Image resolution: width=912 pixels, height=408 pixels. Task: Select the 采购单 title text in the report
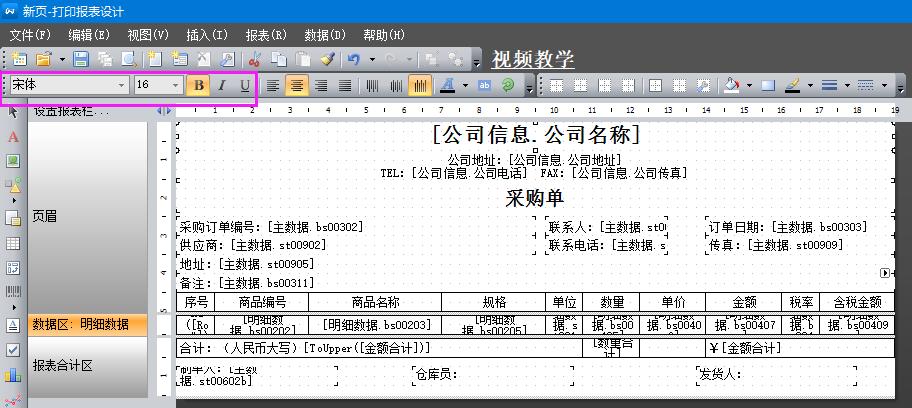535,198
